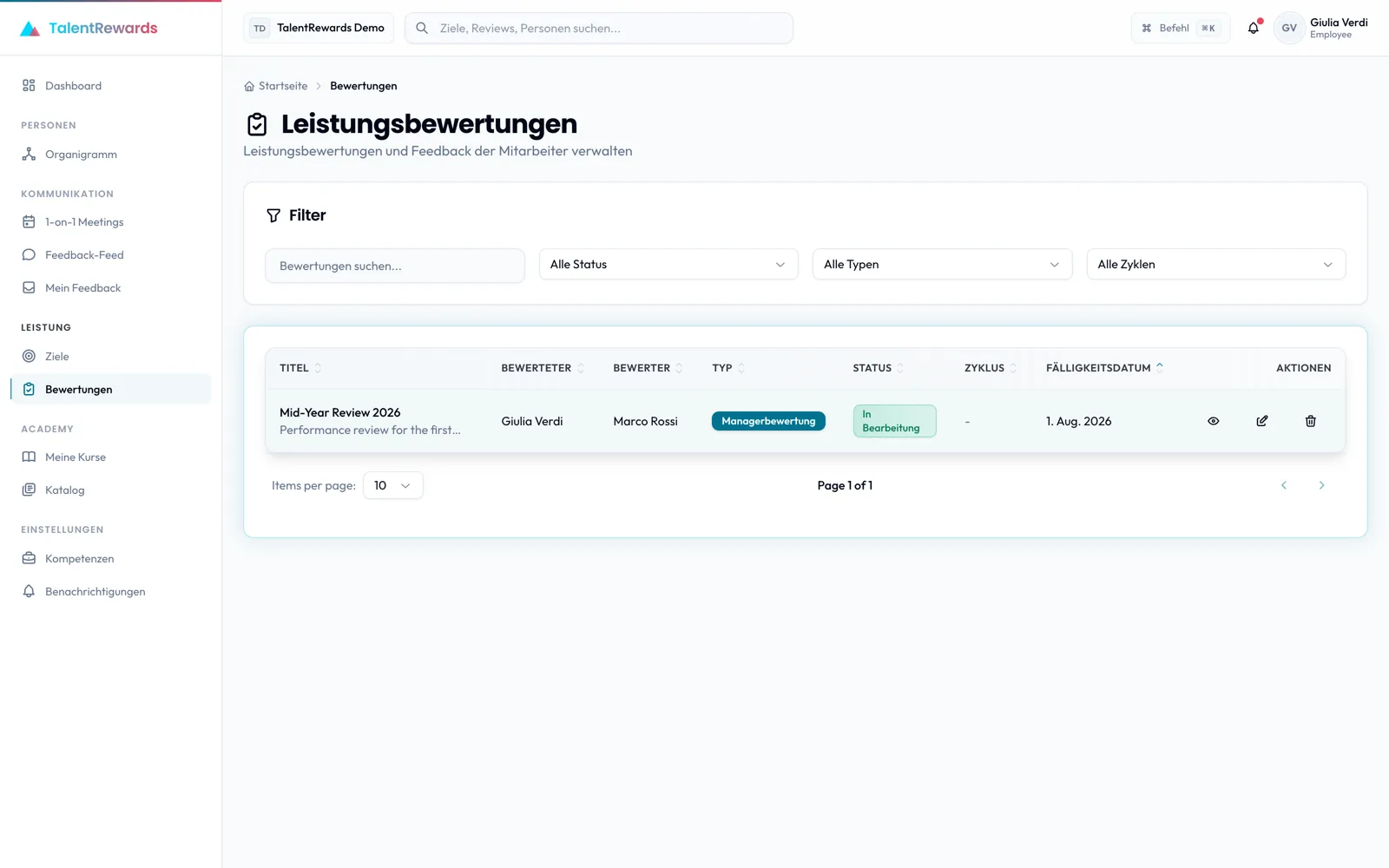Go to next page arrow
Screen dimensions: 1389x868
coord(1321,485)
